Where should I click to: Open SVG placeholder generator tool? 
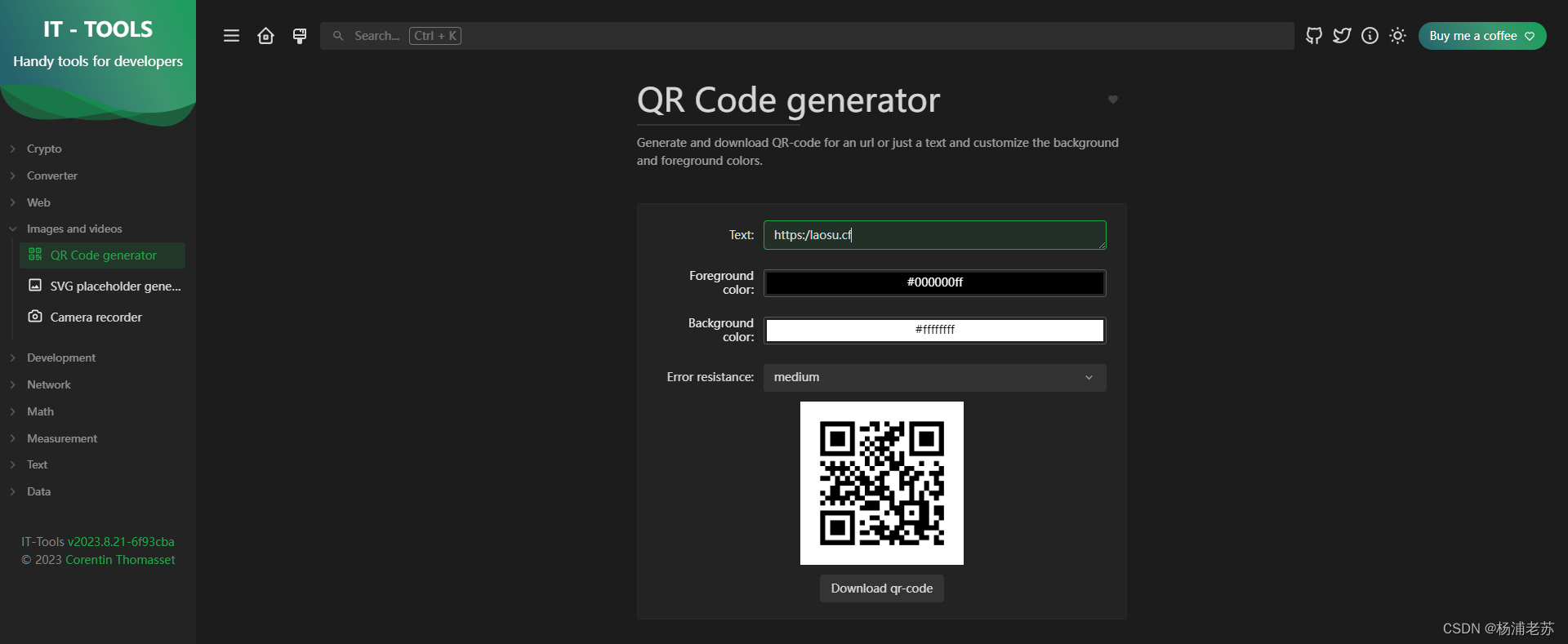click(103, 286)
